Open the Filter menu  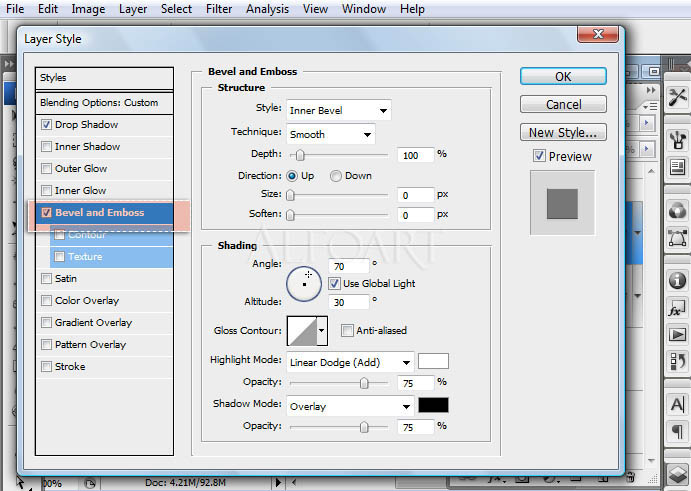(x=219, y=9)
